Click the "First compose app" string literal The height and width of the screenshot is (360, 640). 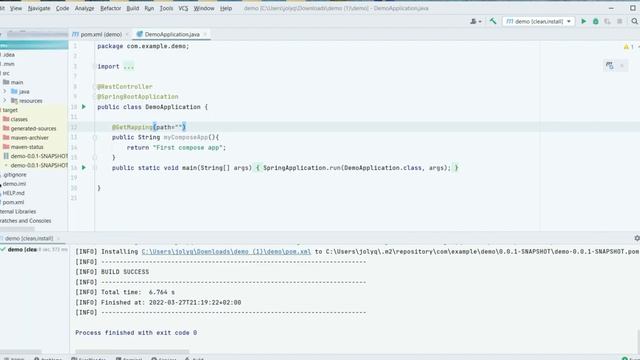[188, 148]
